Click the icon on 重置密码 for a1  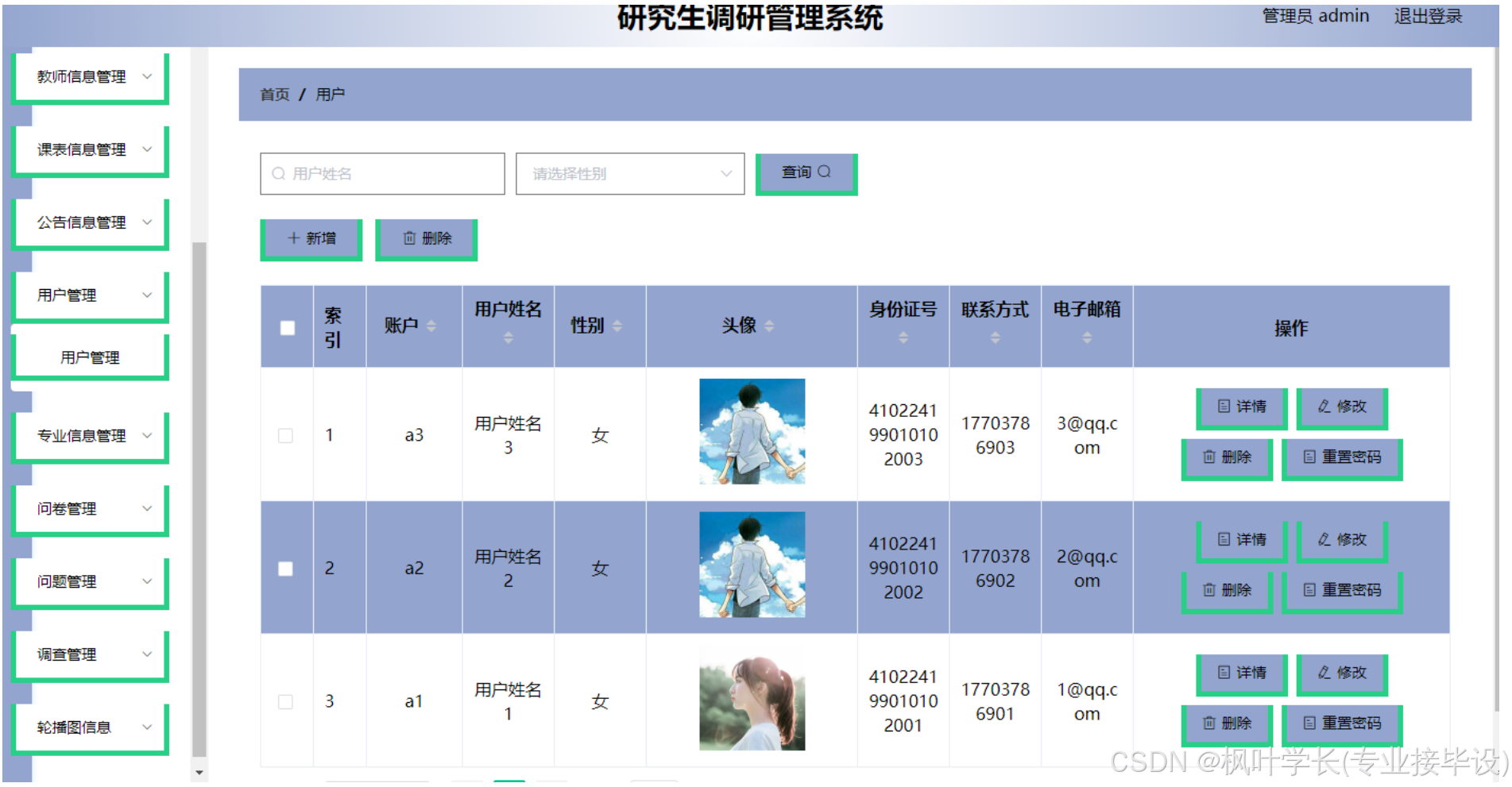click(x=1309, y=723)
